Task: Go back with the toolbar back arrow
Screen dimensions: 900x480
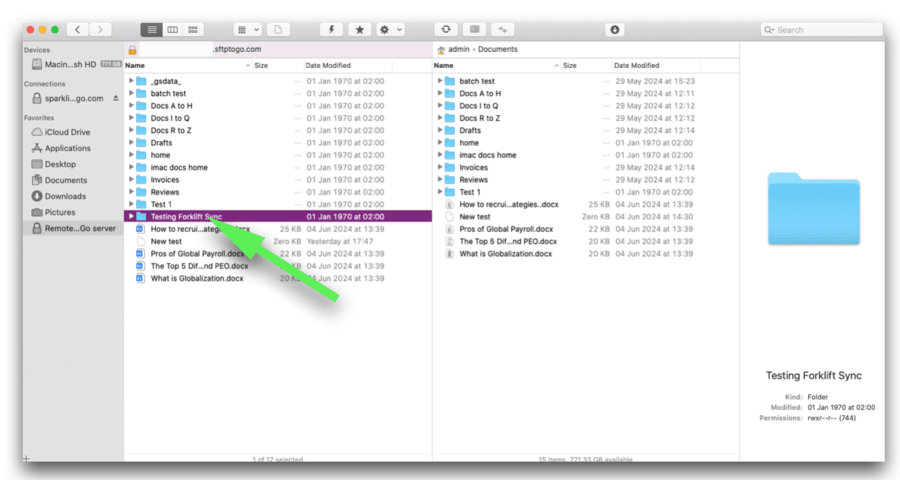Action: coord(77,29)
